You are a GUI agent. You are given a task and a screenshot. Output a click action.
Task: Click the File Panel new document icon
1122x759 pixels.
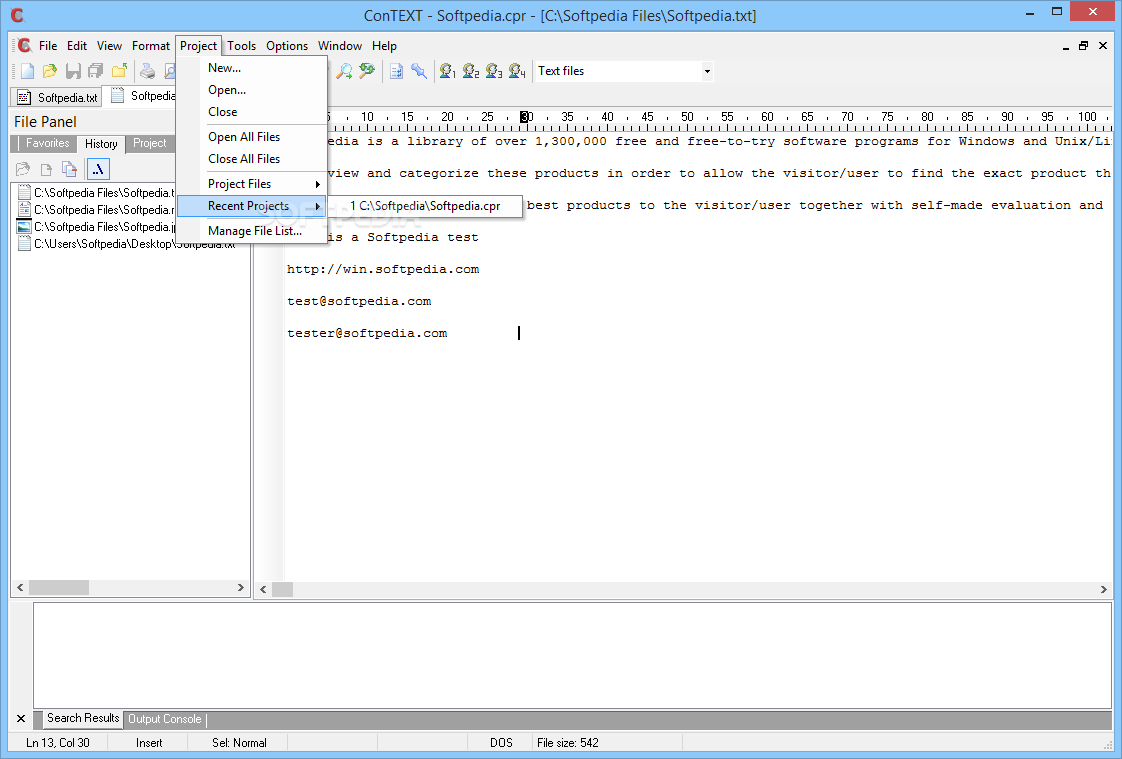click(x=47, y=170)
